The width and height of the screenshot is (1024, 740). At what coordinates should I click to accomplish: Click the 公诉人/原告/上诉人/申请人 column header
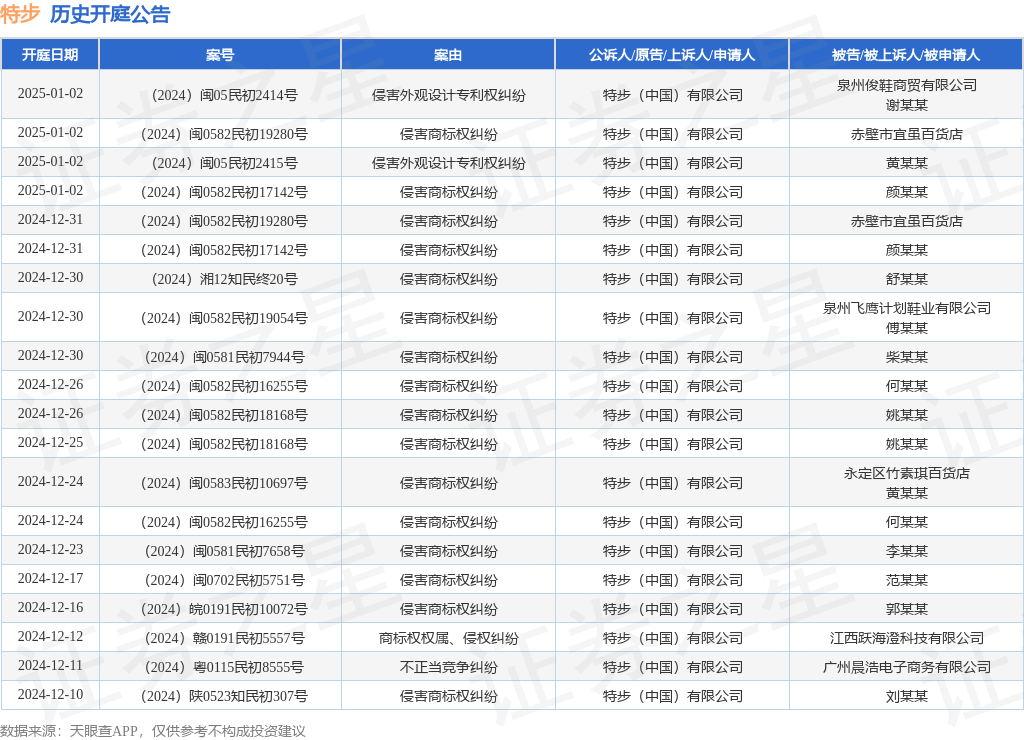point(672,55)
